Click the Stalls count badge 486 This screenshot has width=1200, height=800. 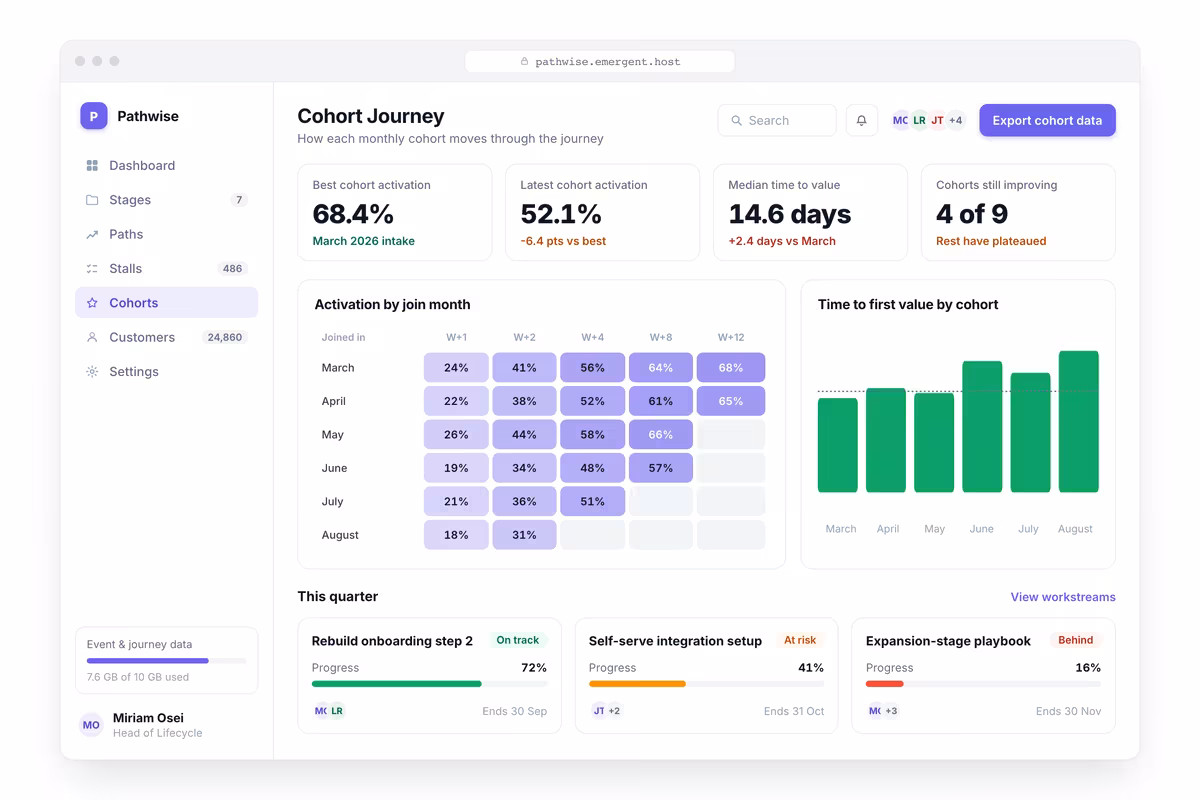[x=233, y=269]
